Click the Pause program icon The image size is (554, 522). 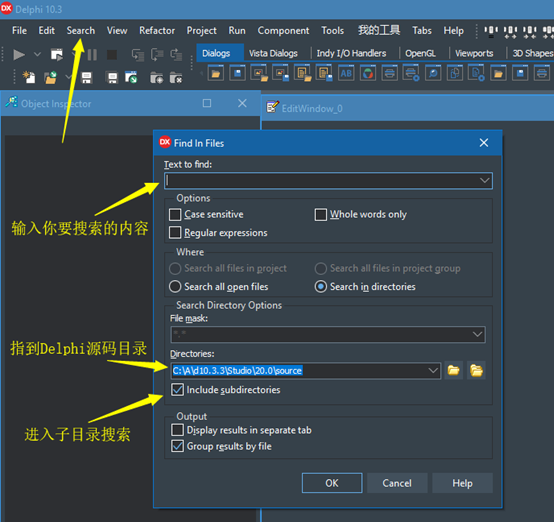tap(92, 55)
